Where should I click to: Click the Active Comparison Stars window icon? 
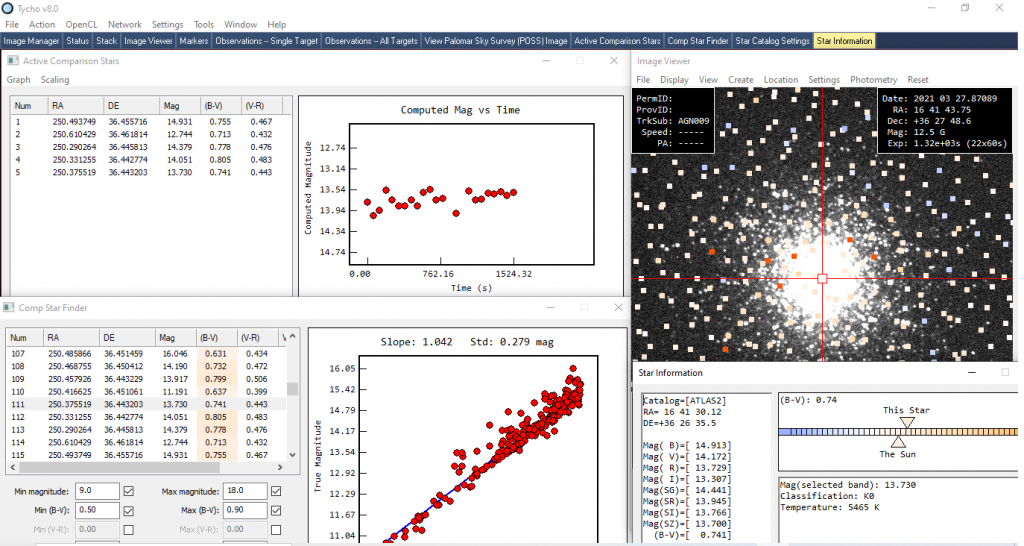tap(12, 60)
